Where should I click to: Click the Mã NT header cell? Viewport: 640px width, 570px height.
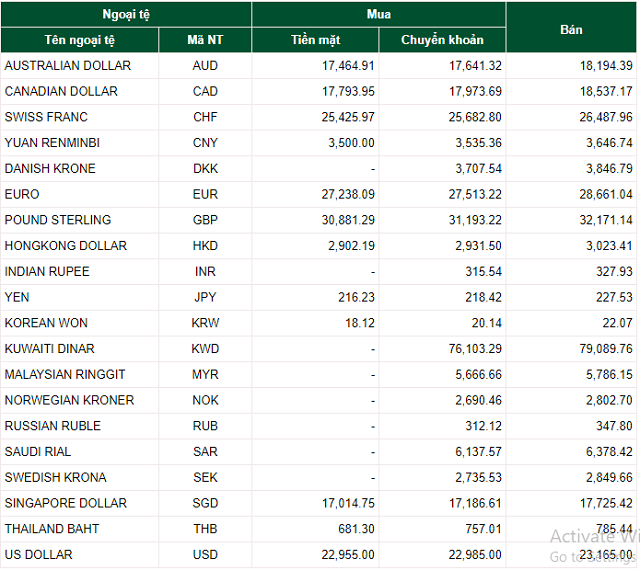click(205, 40)
